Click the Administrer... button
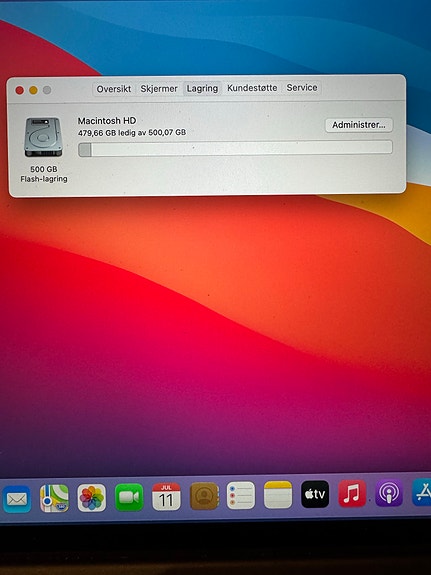Image resolution: width=431 pixels, height=575 pixels. (x=359, y=125)
